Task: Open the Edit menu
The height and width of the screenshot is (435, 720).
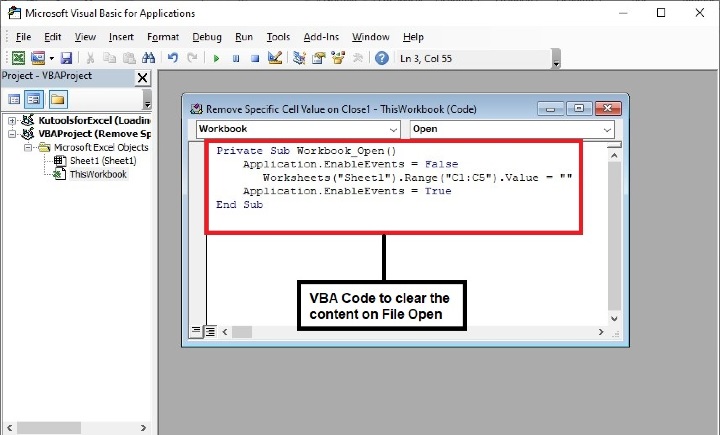Action: tap(52, 37)
